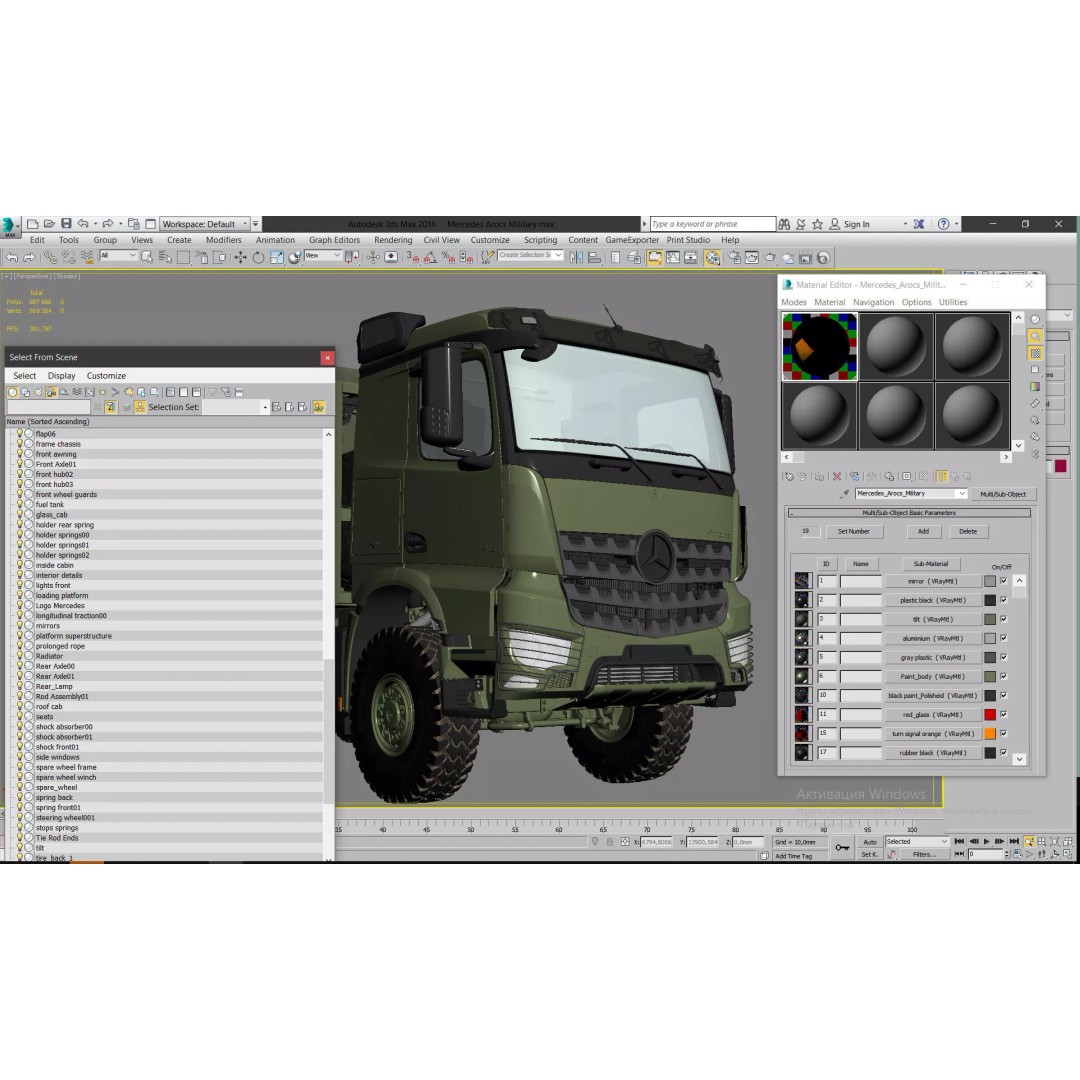Uncheck On/Off for mirror sub-material
Viewport: 1080px width, 1080px height.
[x=1004, y=581]
